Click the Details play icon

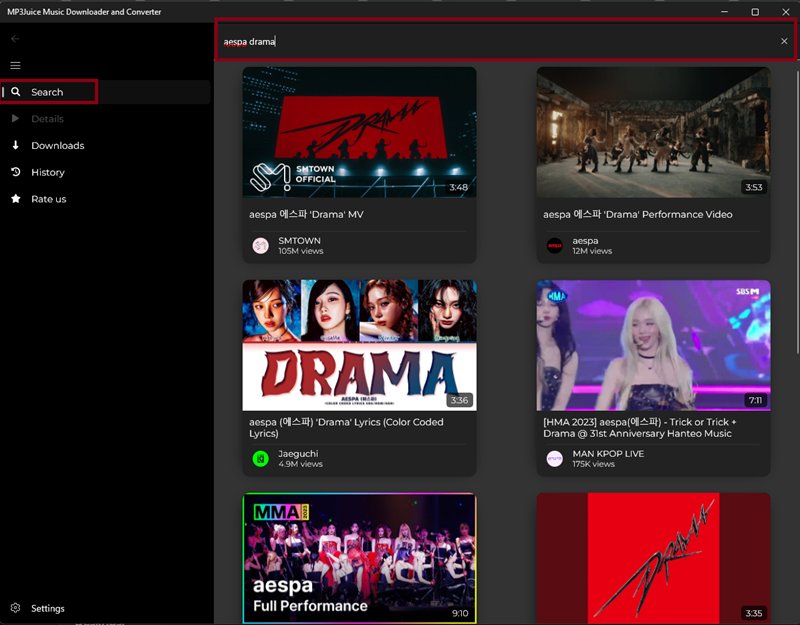(15, 118)
